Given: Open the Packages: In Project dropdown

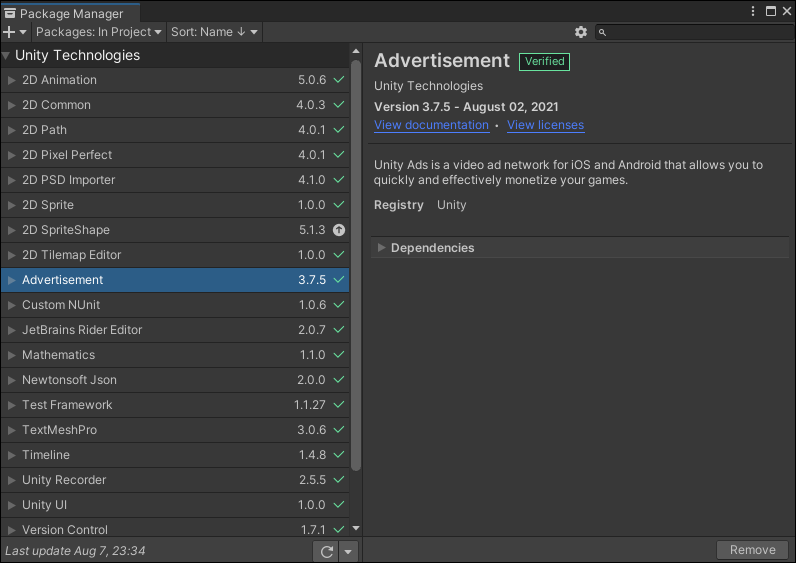Looking at the screenshot, I should click(98, 32).
